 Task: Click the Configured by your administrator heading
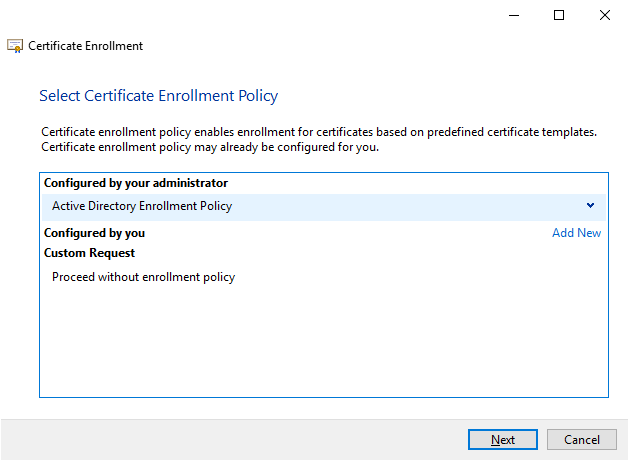click(136, 183)
